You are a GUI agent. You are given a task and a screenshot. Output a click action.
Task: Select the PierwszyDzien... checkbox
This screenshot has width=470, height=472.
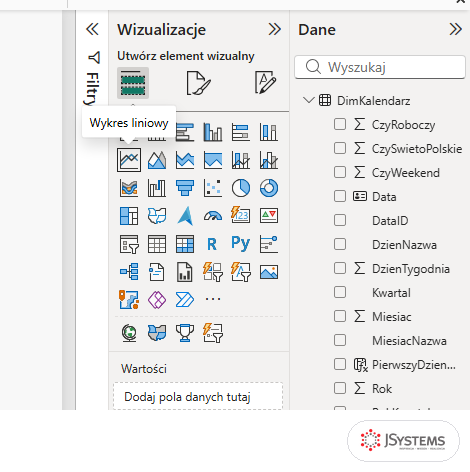[x=340, y=364]
